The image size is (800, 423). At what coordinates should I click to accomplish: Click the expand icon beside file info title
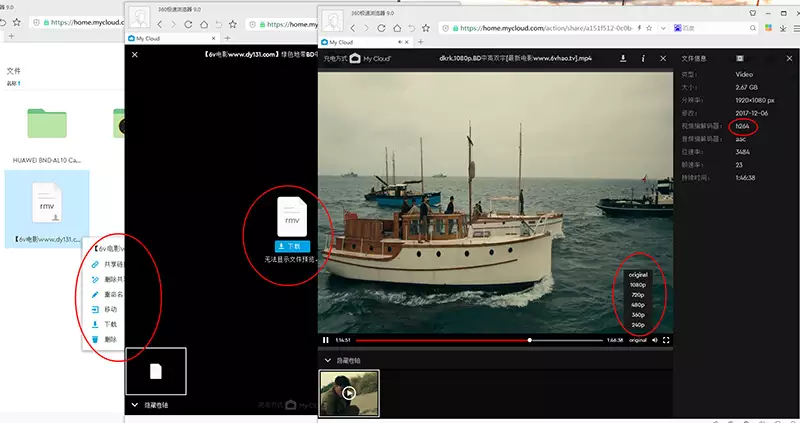[740, 59]
